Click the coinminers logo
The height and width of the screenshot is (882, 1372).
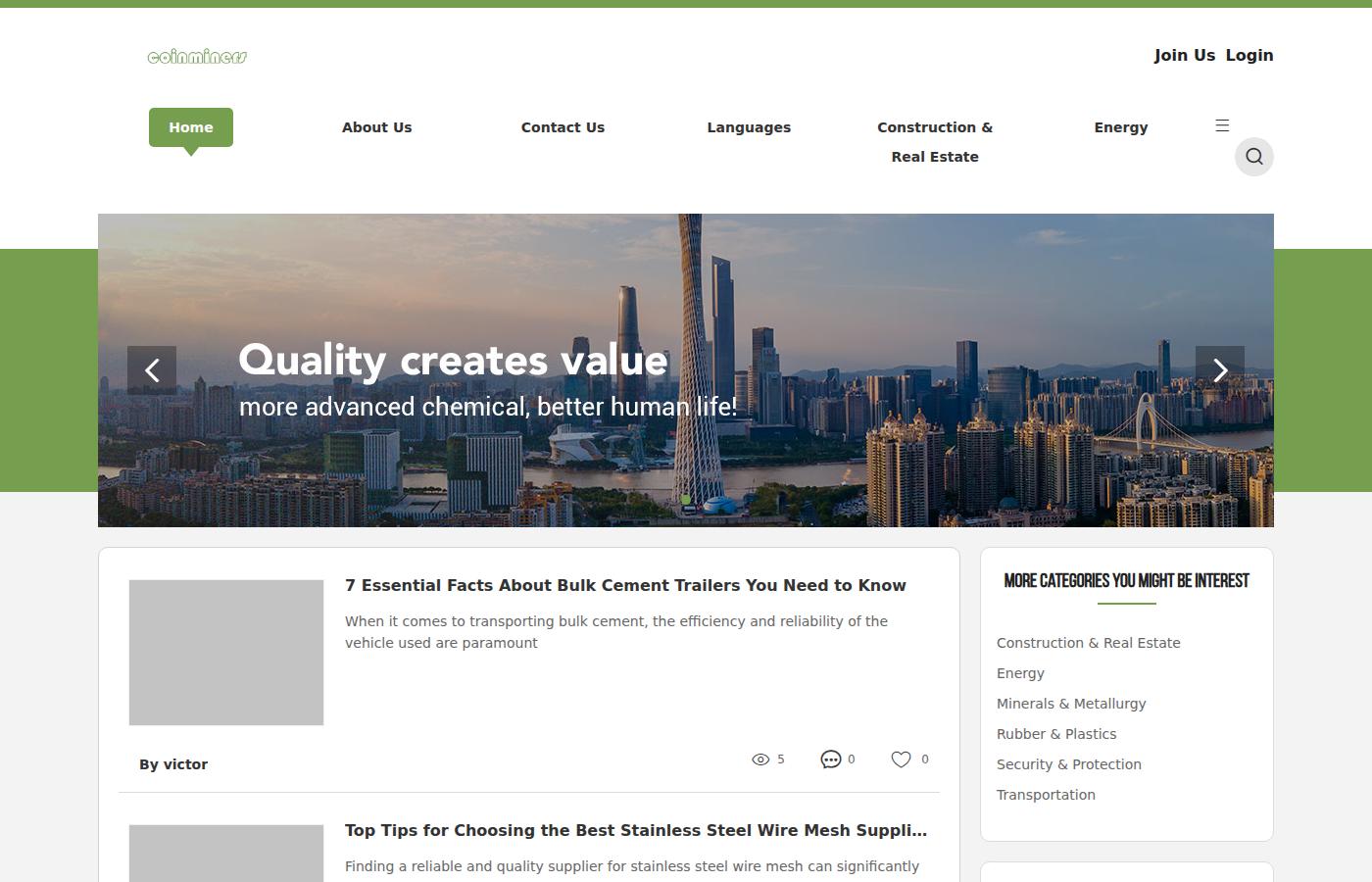point(197,57)
